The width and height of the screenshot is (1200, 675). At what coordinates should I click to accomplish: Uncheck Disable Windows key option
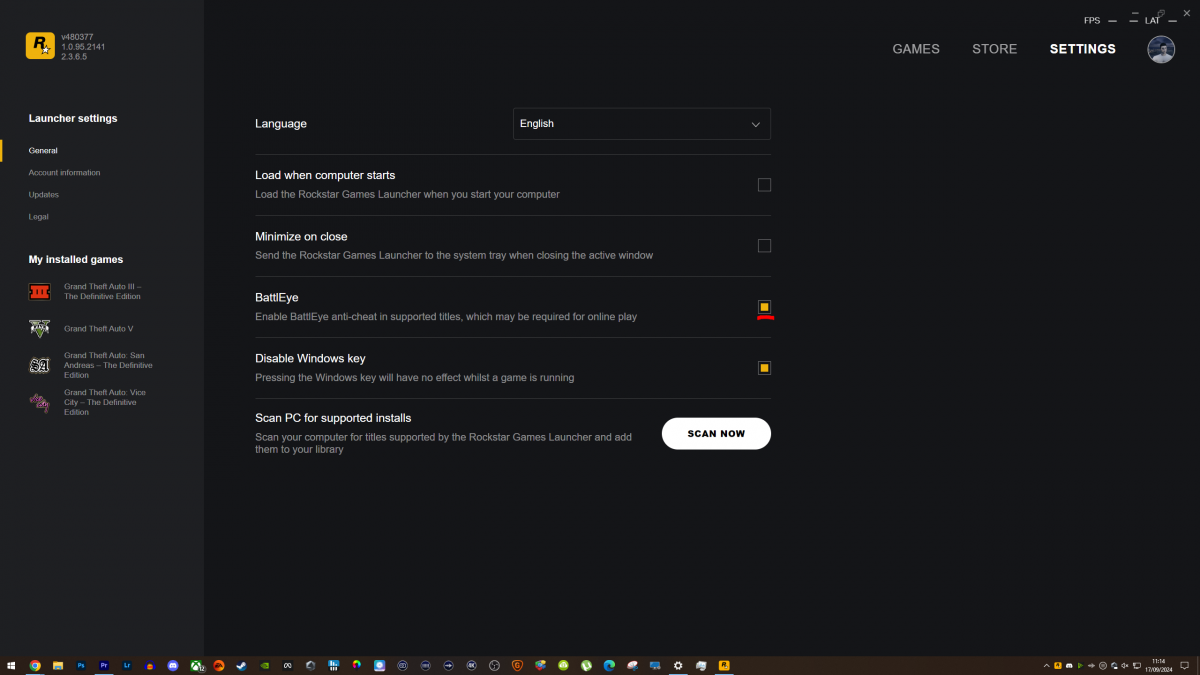(x=764, y=367)
